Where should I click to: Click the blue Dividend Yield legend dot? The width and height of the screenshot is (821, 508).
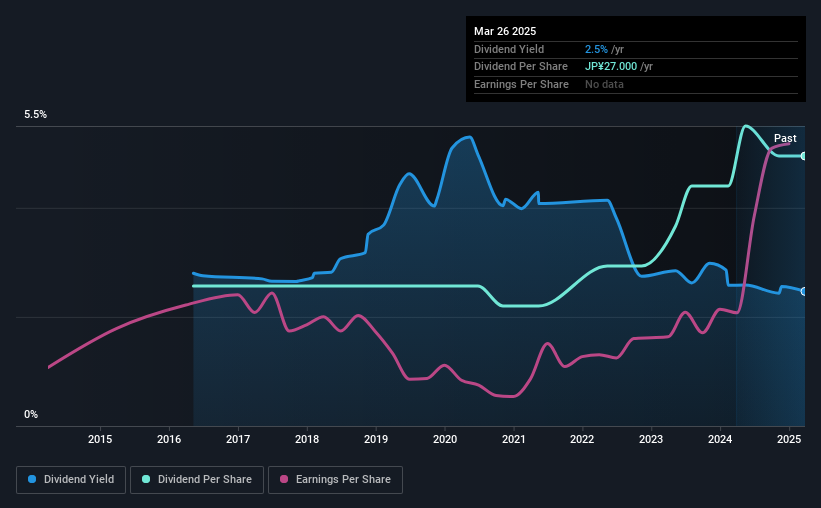32,479
